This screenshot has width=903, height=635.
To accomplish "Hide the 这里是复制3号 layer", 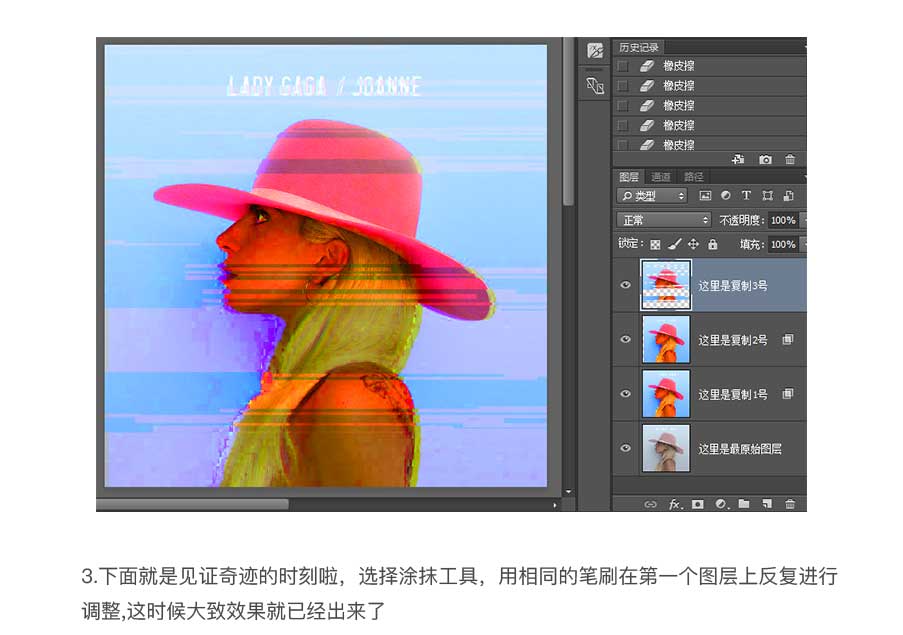I will [625, 285].
